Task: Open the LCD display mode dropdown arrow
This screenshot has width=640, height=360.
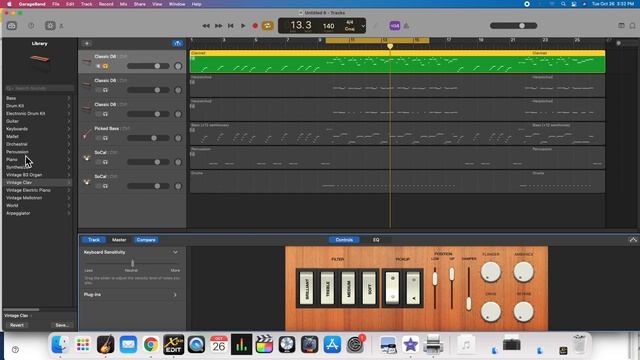Action: pos(363,26)
